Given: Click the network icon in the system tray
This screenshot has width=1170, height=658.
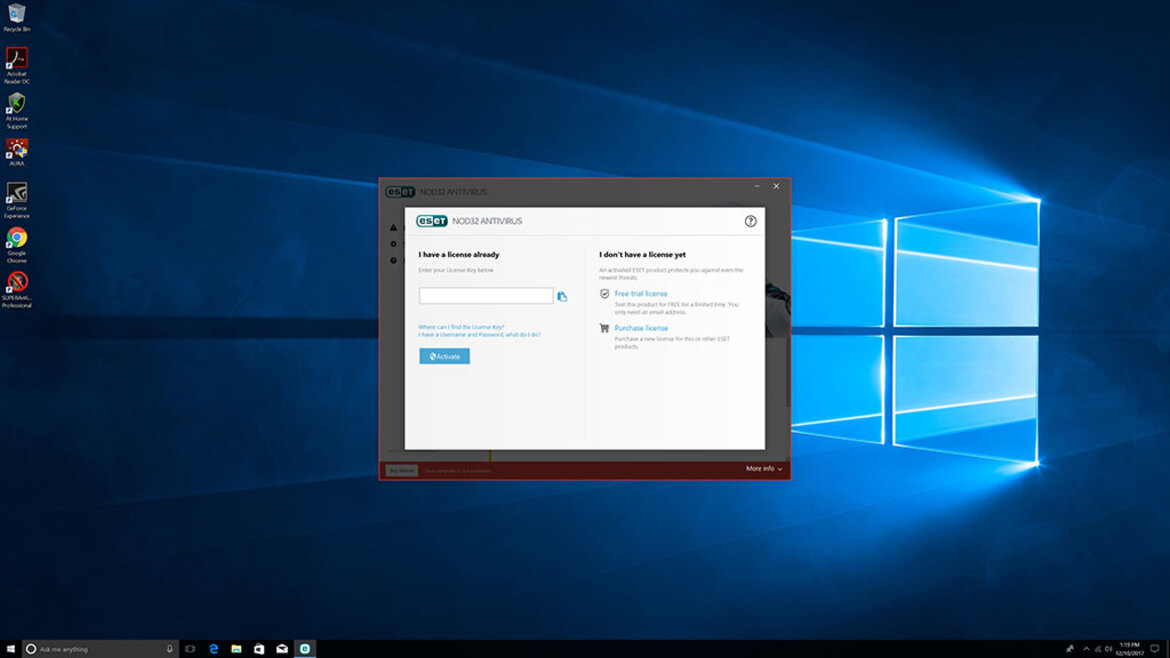Looking at the screenshot, I should [1097, 649].
